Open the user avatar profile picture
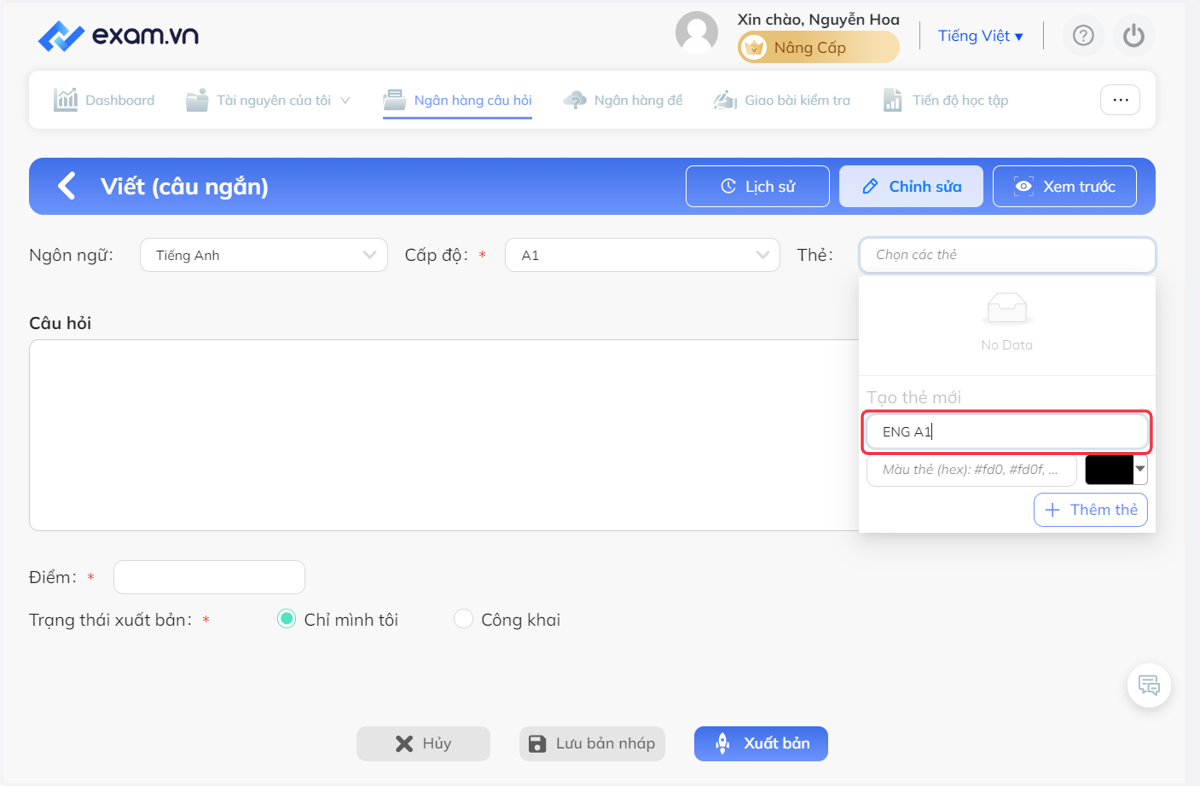 (x=697, y=33)
